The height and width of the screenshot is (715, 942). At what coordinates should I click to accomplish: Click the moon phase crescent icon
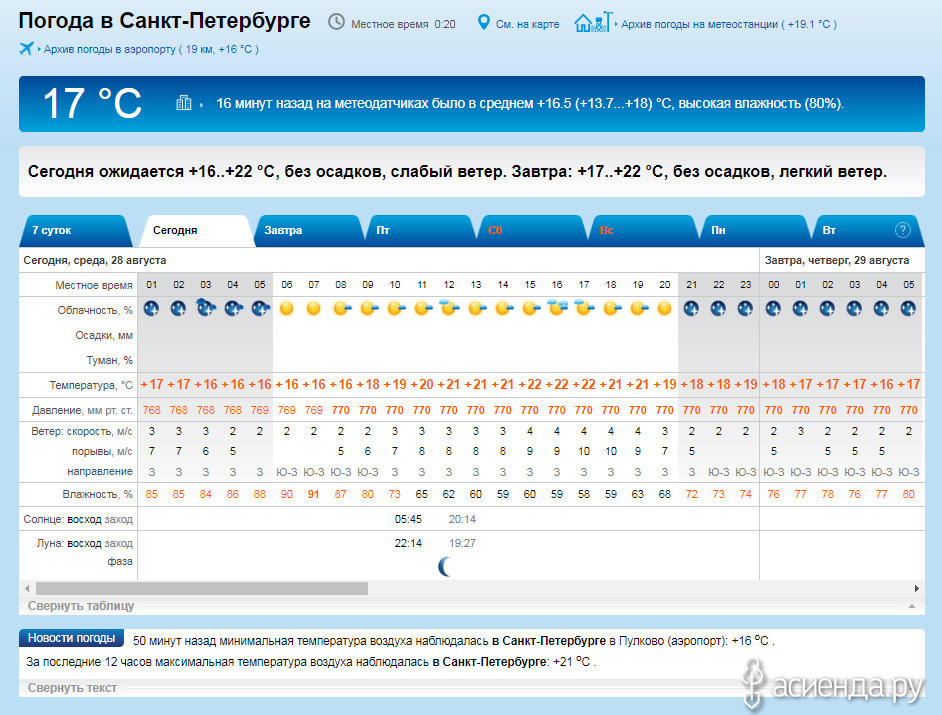pos(445,566)
